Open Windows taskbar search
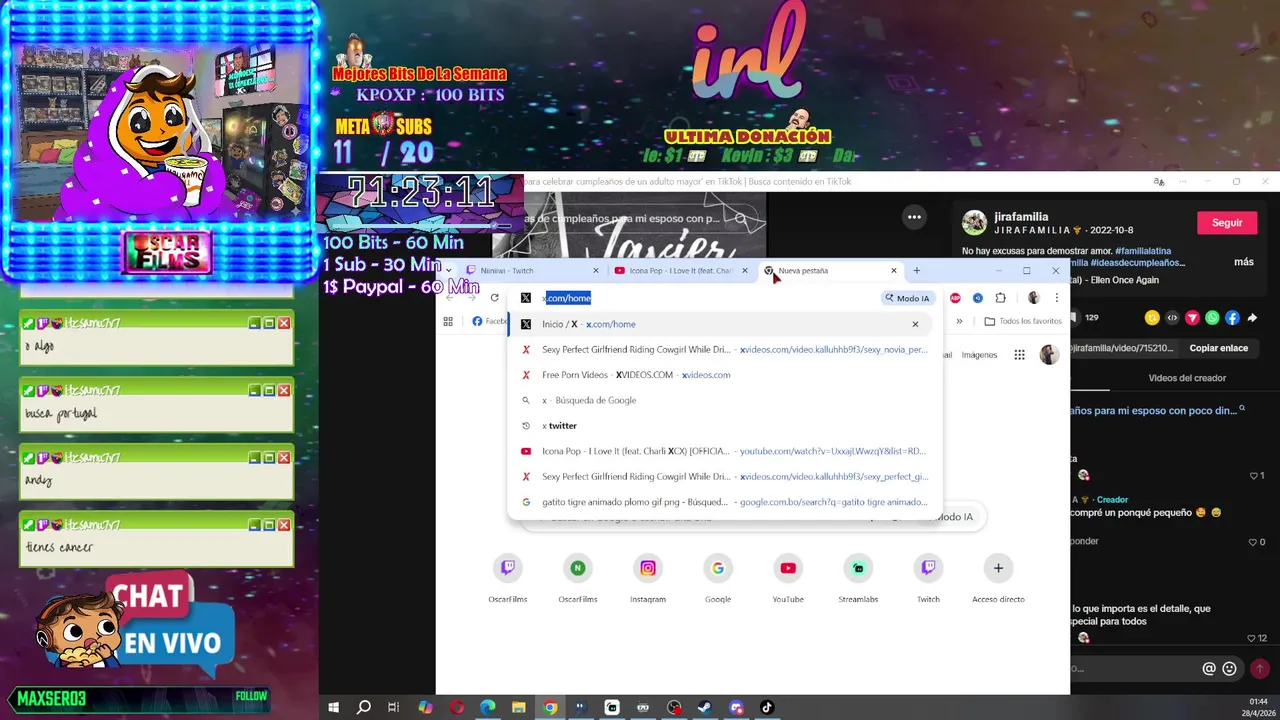 364,707
